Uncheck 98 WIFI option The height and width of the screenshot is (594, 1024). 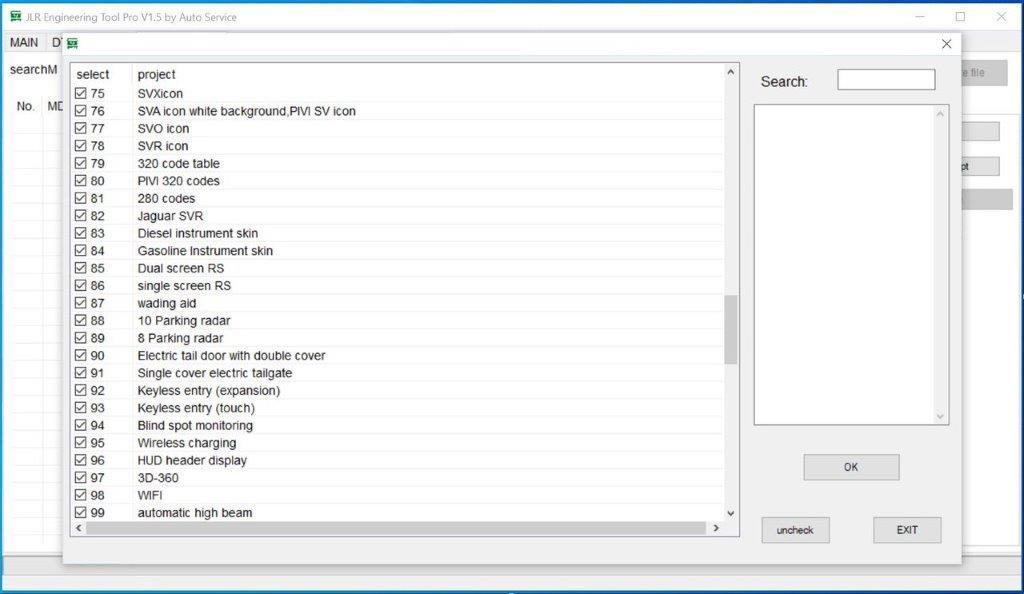click(x=80, y=495)
